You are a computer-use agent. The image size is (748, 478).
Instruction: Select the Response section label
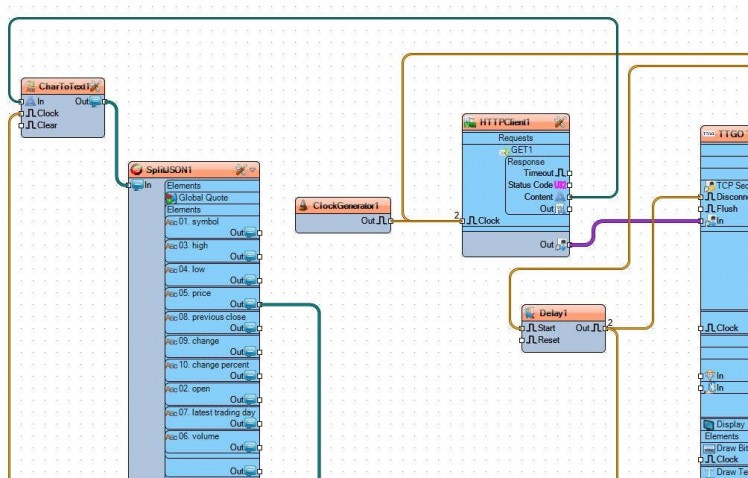tap(526, 162)
